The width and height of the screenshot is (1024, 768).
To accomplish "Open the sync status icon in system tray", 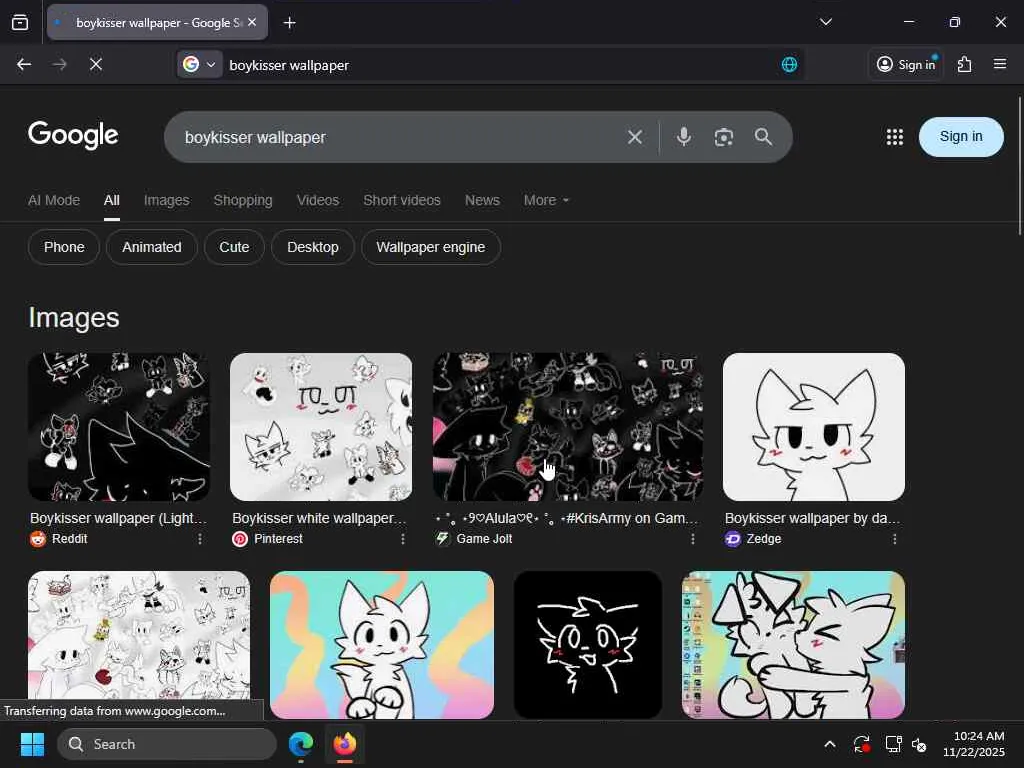I will coord(861,744).
